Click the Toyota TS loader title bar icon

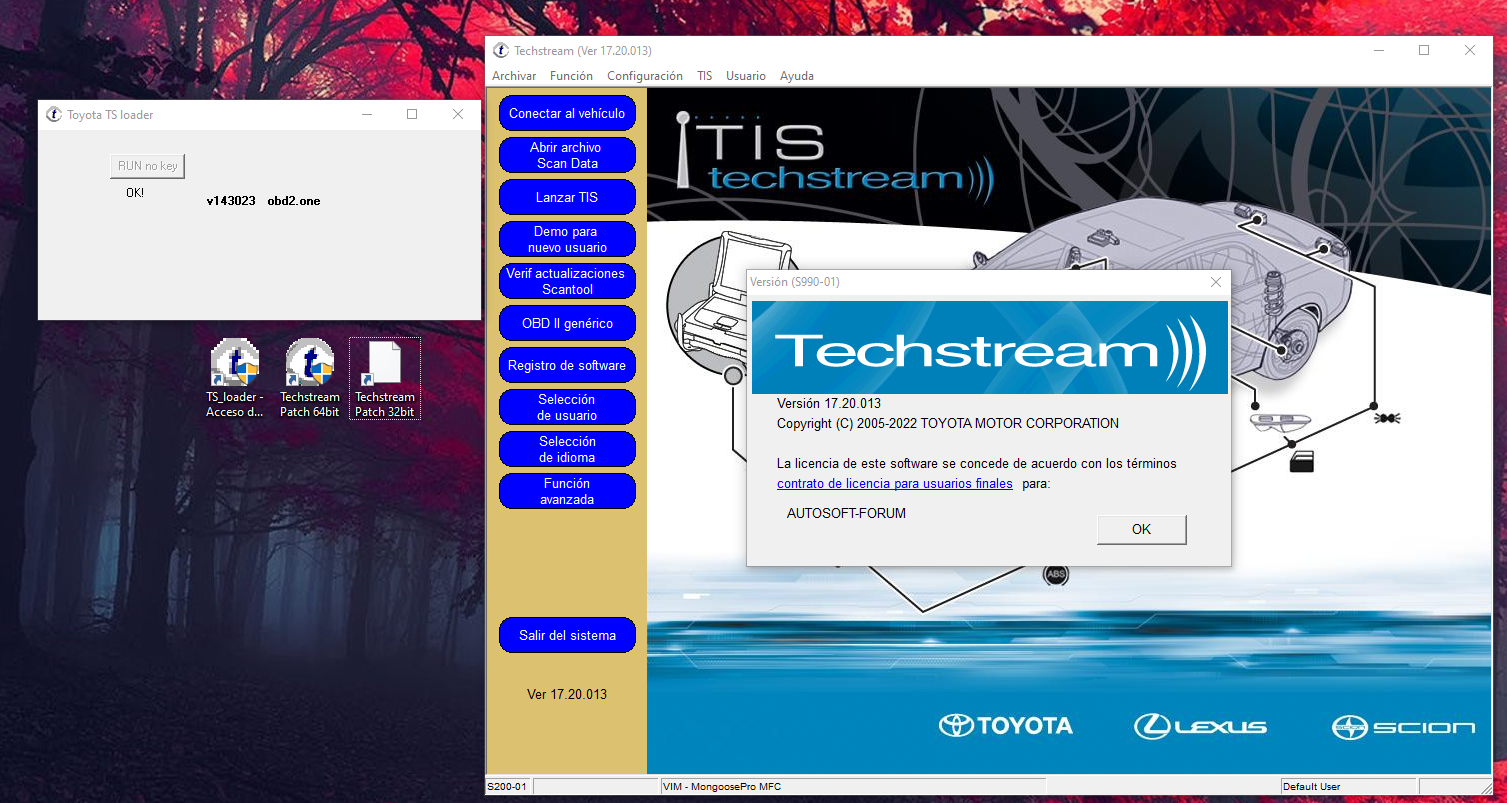pos(54,114)
